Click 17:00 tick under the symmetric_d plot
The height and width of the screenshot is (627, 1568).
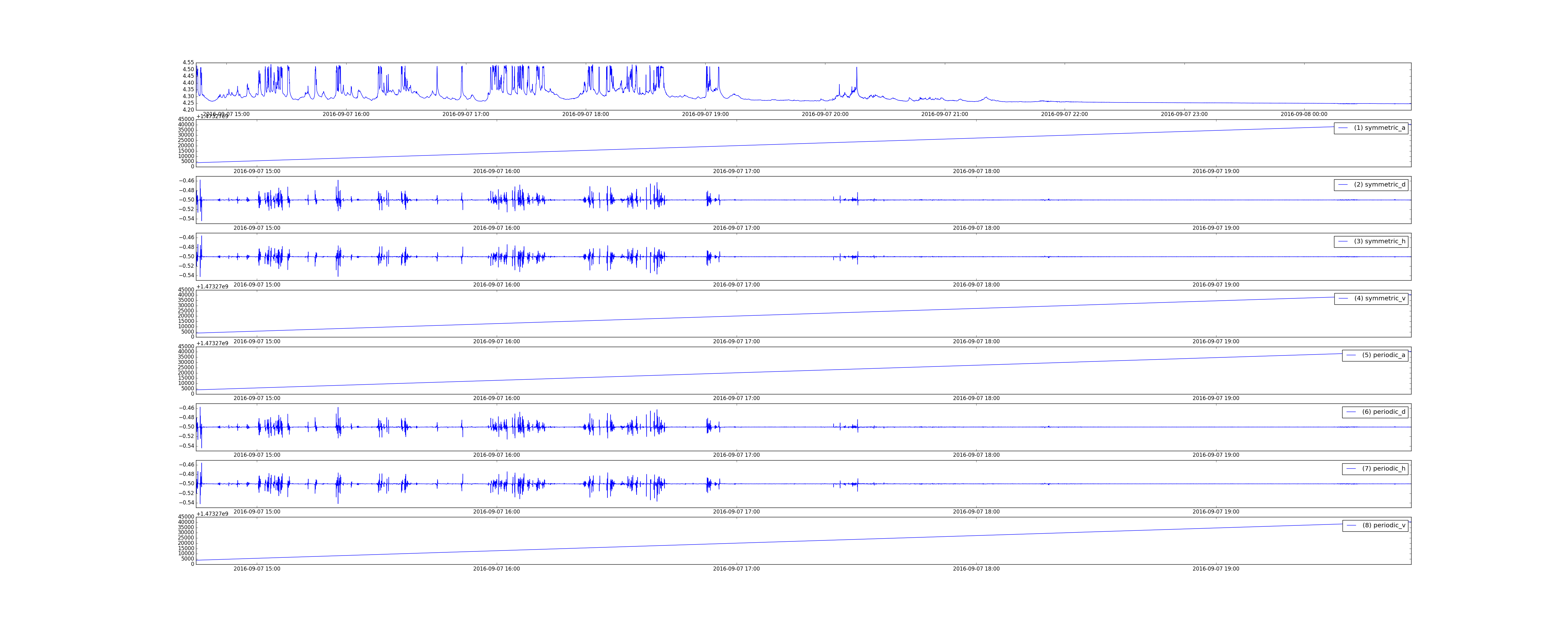737,228
